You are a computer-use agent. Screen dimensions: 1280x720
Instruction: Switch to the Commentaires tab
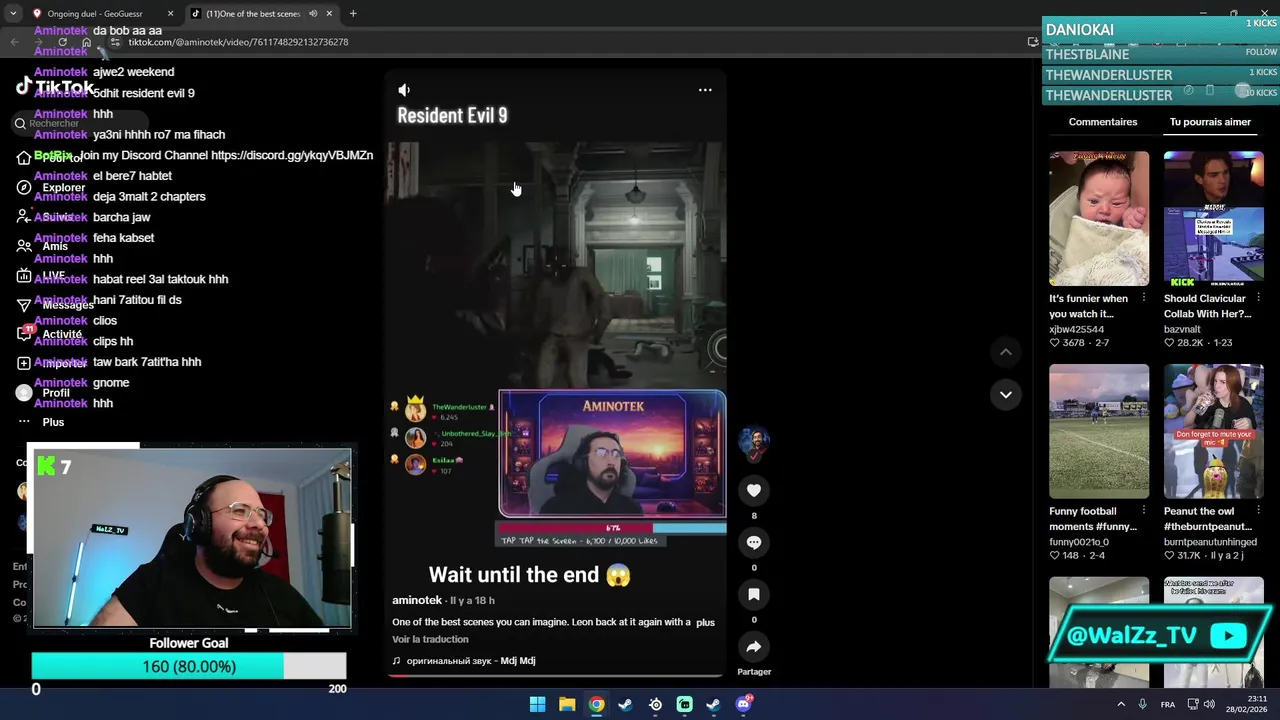tap(1103, 122)
